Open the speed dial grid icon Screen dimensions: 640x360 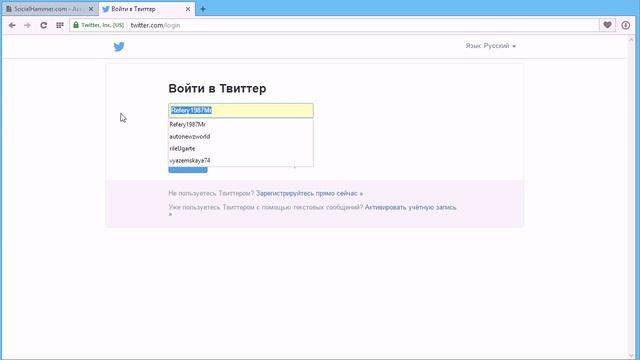click(60, 25)
